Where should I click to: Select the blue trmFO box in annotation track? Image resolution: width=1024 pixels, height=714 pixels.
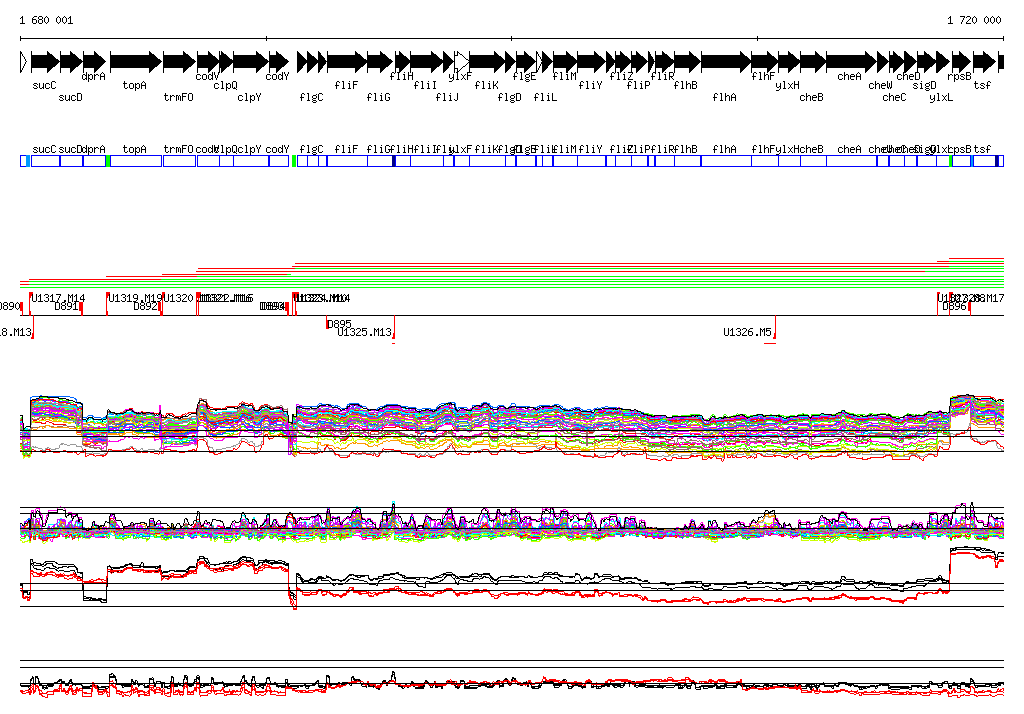pyautogui.click(x=179, y=161)
